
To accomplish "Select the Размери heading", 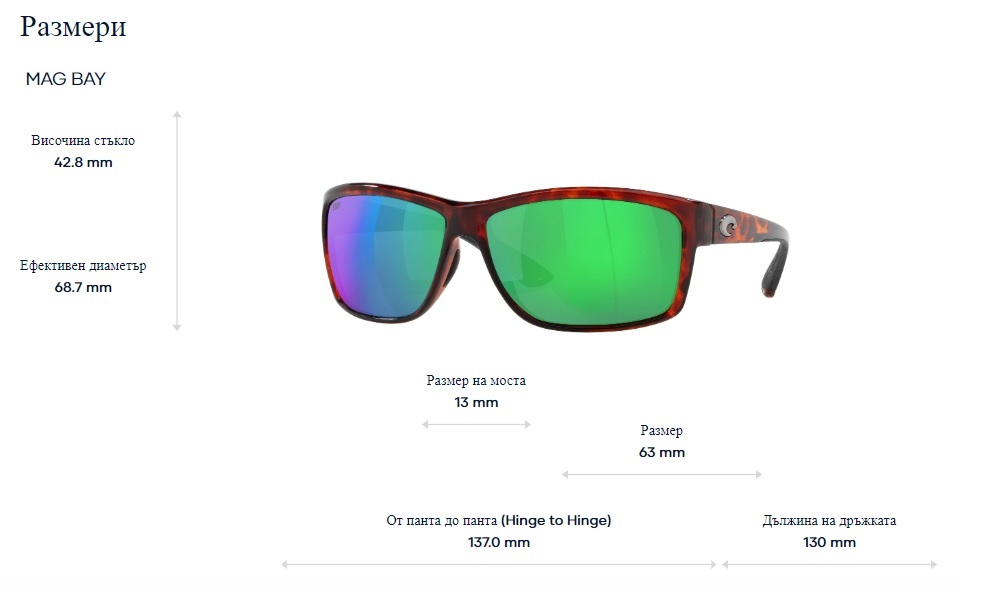I will pos(73,27).
